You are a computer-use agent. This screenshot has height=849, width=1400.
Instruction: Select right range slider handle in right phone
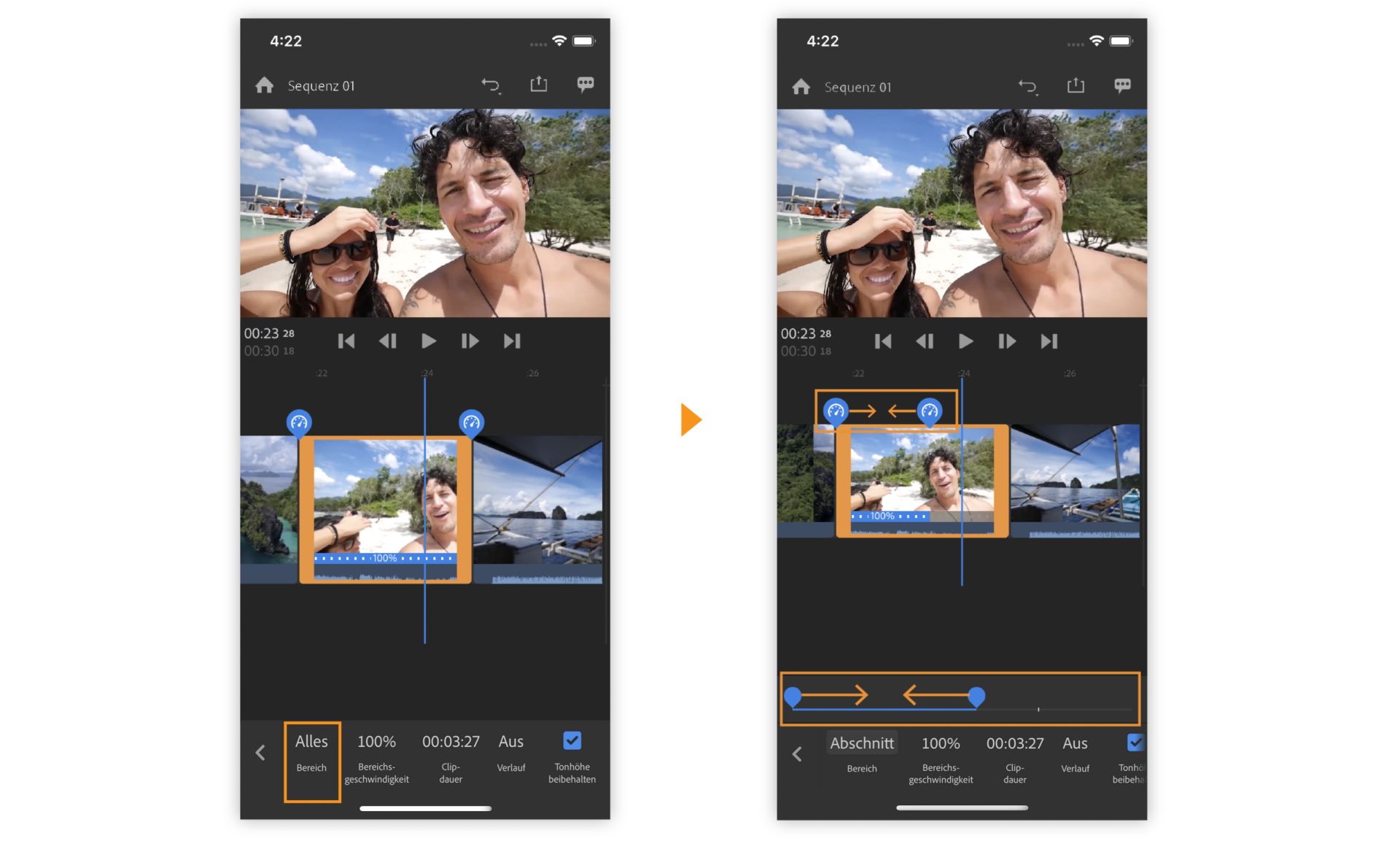pyautogui.click(x=976, y=697)
